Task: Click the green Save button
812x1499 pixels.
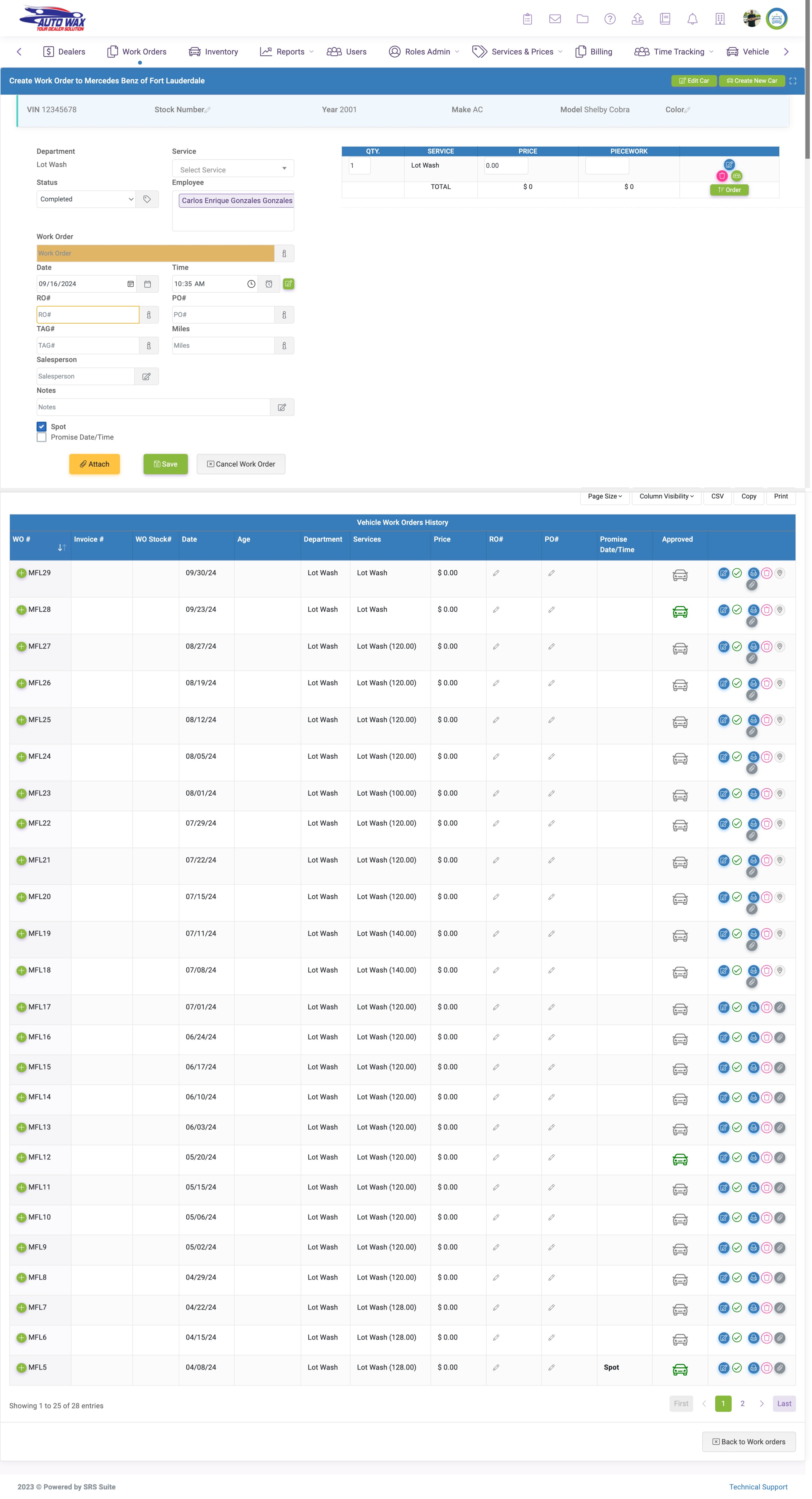Action: click(x=165, y=464)
